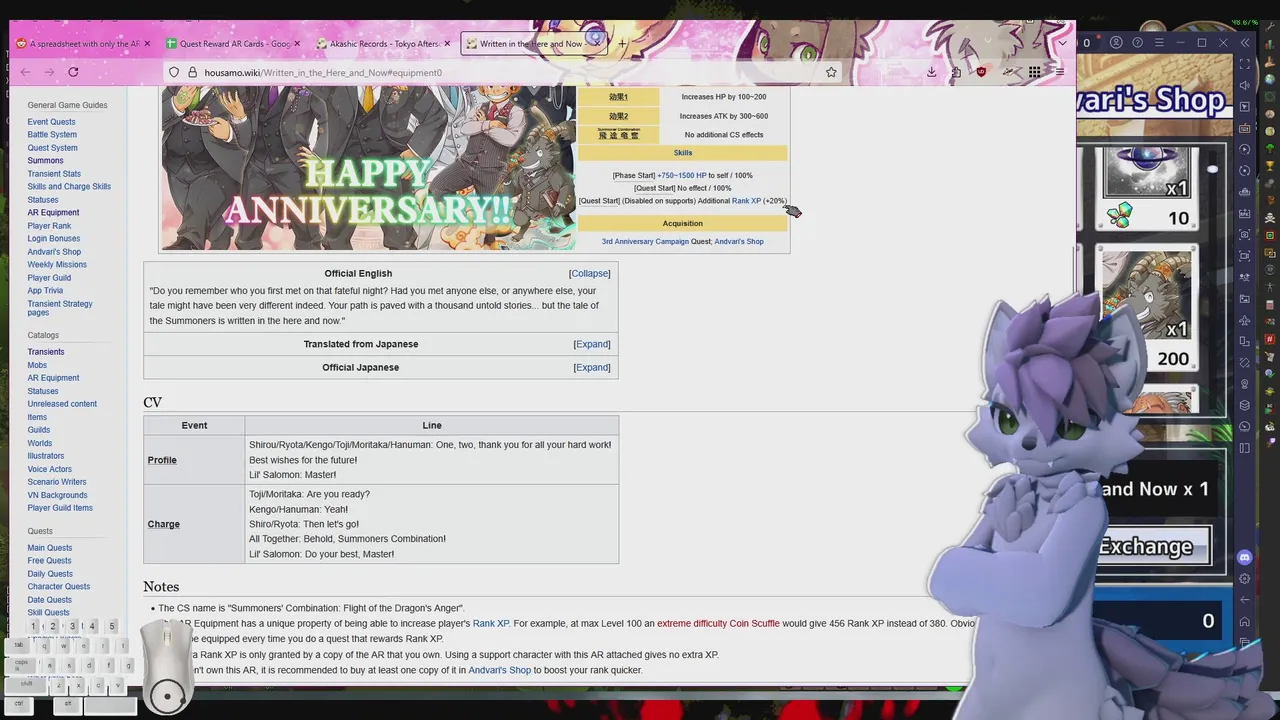Open the Player Rank sidebar link

click(x=49, y=226)
